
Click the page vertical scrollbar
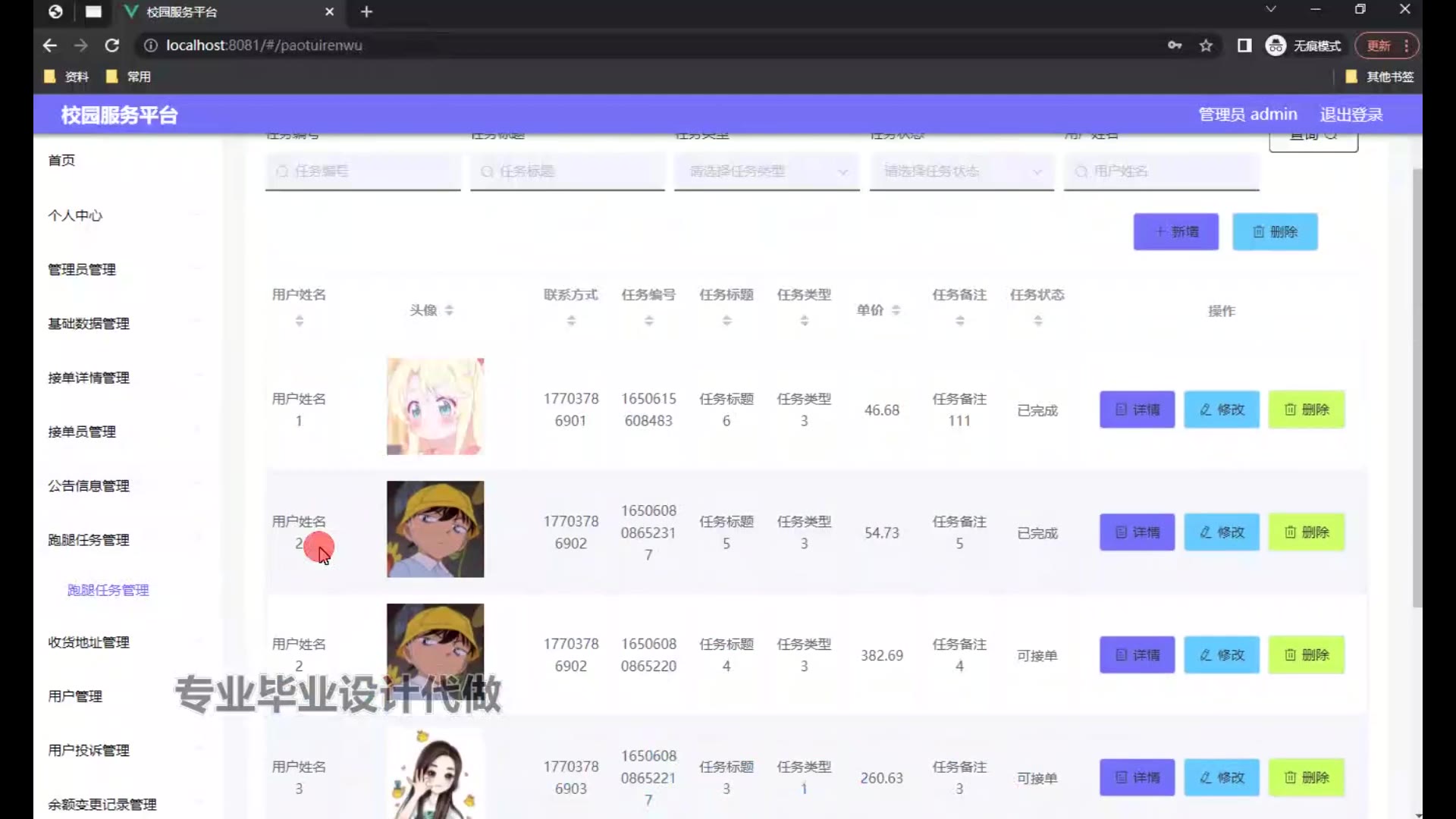(x=1417, y=387)
